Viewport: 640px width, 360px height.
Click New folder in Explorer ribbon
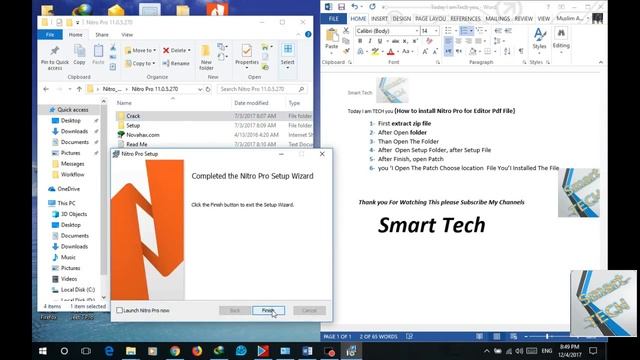click(206, 57)
